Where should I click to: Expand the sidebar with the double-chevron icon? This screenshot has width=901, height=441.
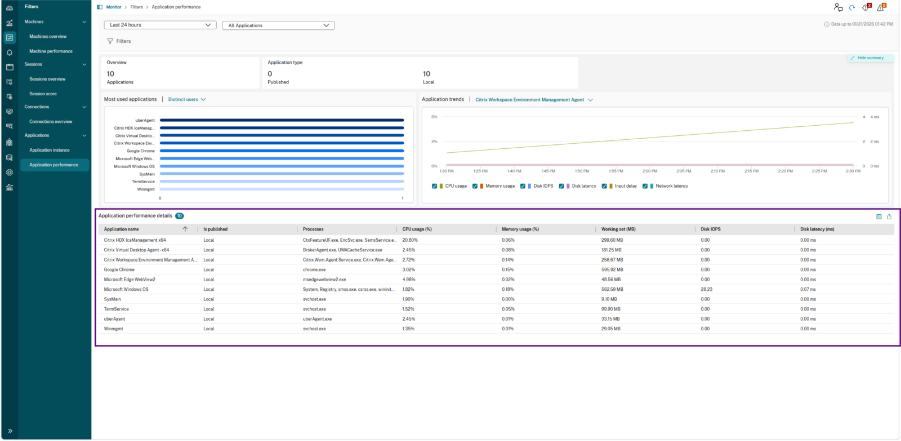click(9, 431)
